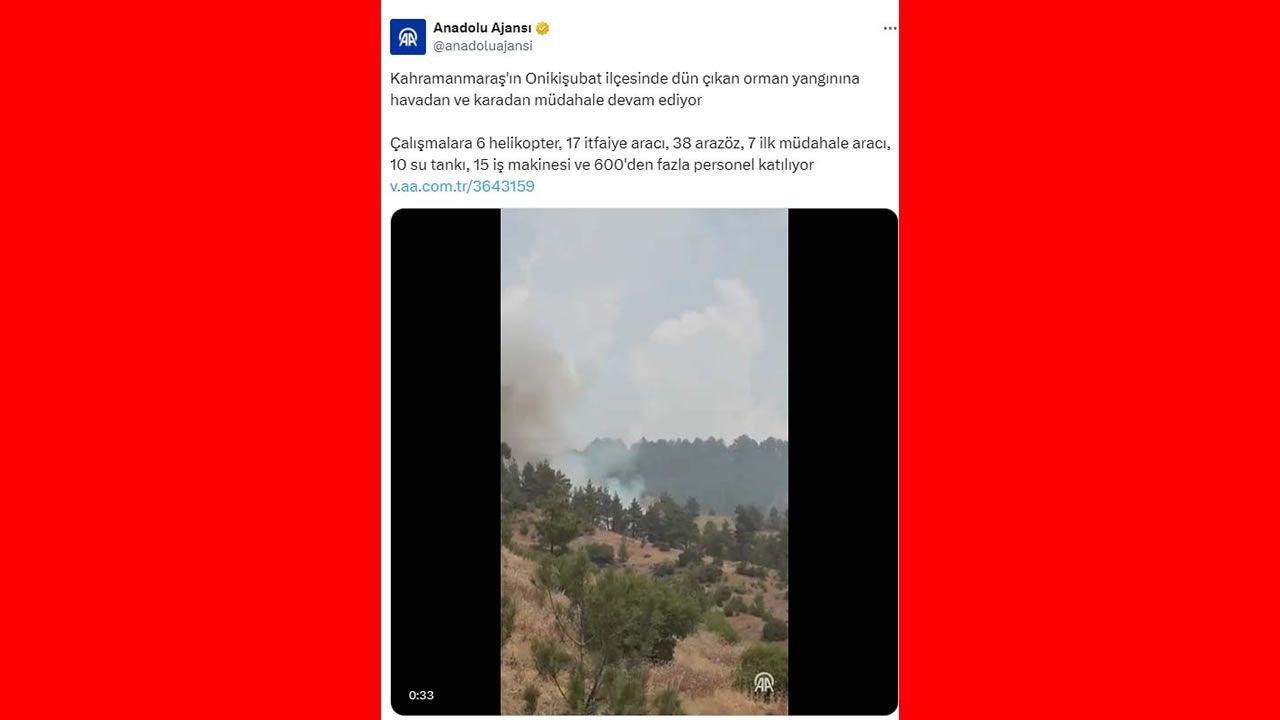The width and height of the screenshot is (1280, 720).
Task: Click the black letterbox bar right of the video
Action: tap(843, 462)
